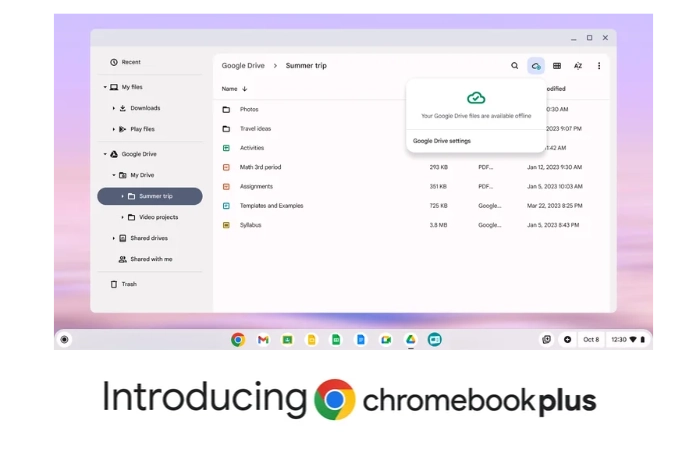Viewport: 700px width, 450px height.
Task: Select the Summer trip sidebar folder
Action: click(150, 196)
